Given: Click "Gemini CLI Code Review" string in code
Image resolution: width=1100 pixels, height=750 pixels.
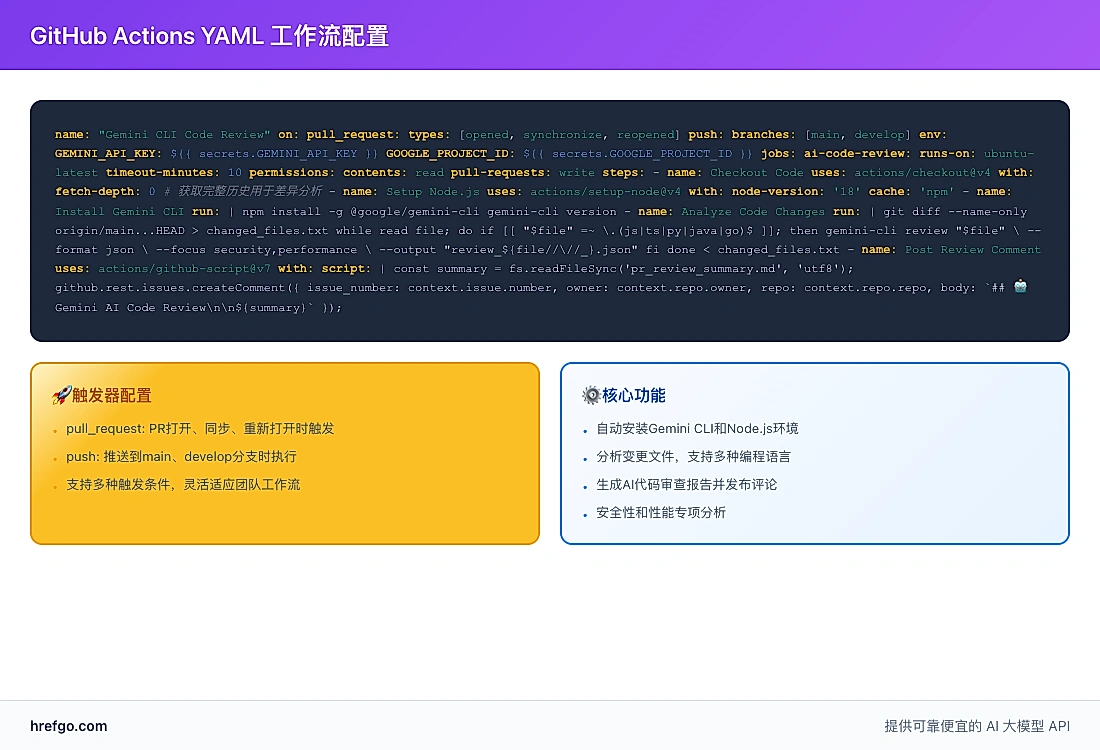Looking at the screenshot, I should click(x=185, y=135).
